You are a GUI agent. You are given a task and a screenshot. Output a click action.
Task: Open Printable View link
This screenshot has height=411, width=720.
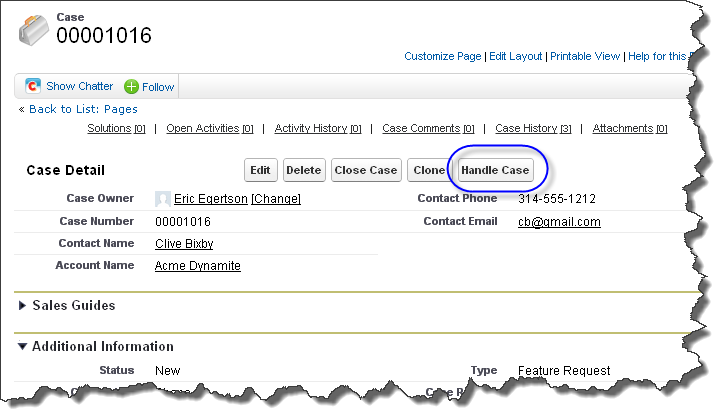click(x=585, y=56)
